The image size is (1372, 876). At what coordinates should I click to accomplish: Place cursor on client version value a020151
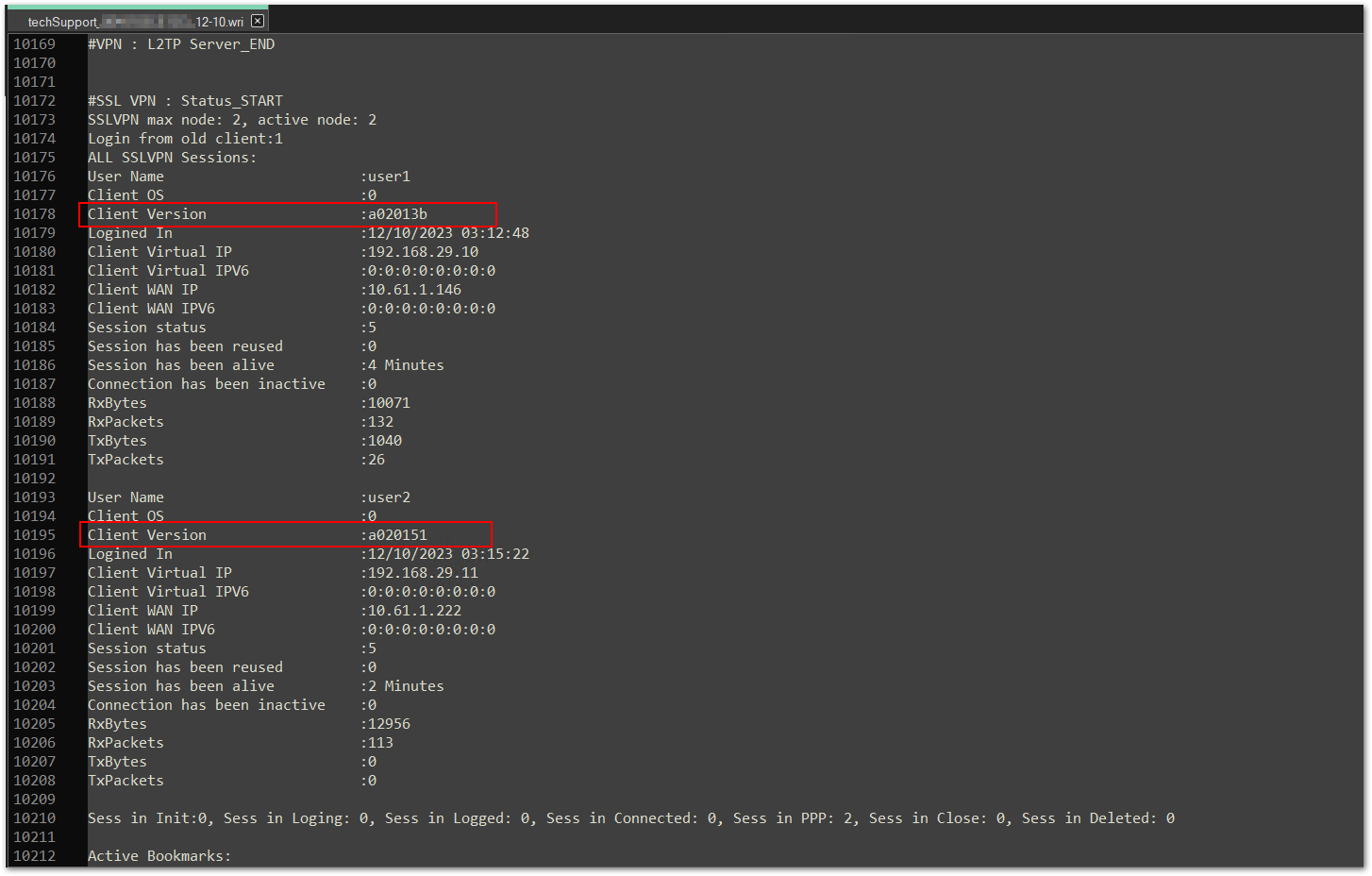tap(397, 535)
